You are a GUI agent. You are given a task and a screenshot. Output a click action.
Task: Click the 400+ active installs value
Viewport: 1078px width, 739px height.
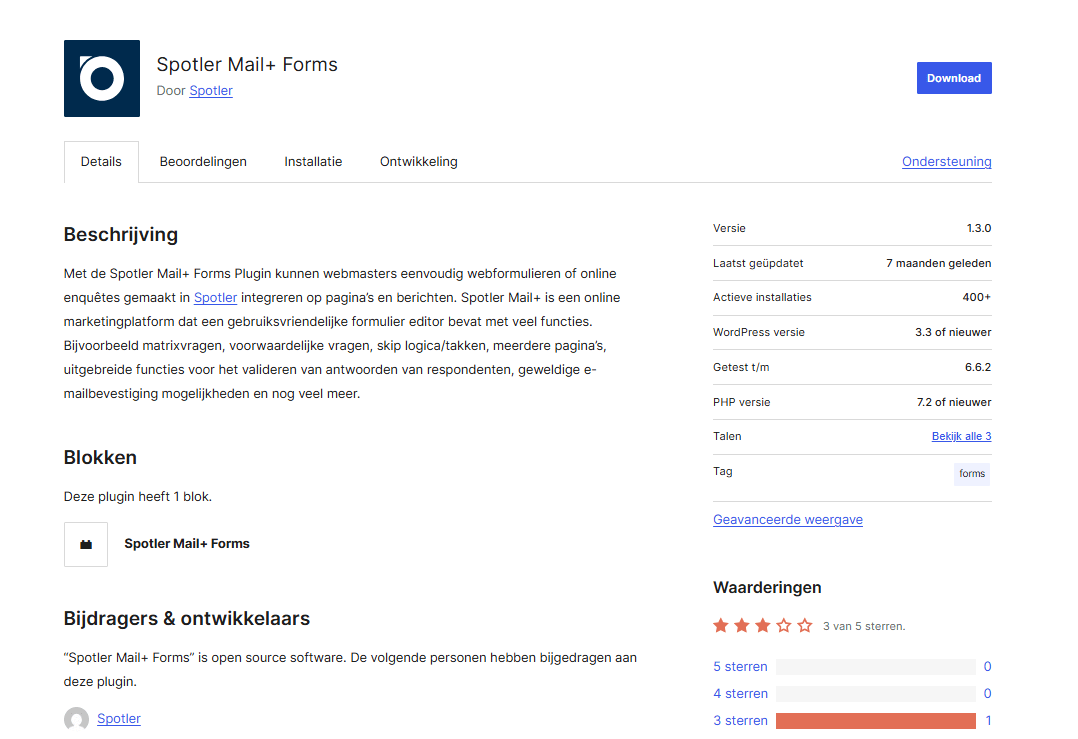976,298
